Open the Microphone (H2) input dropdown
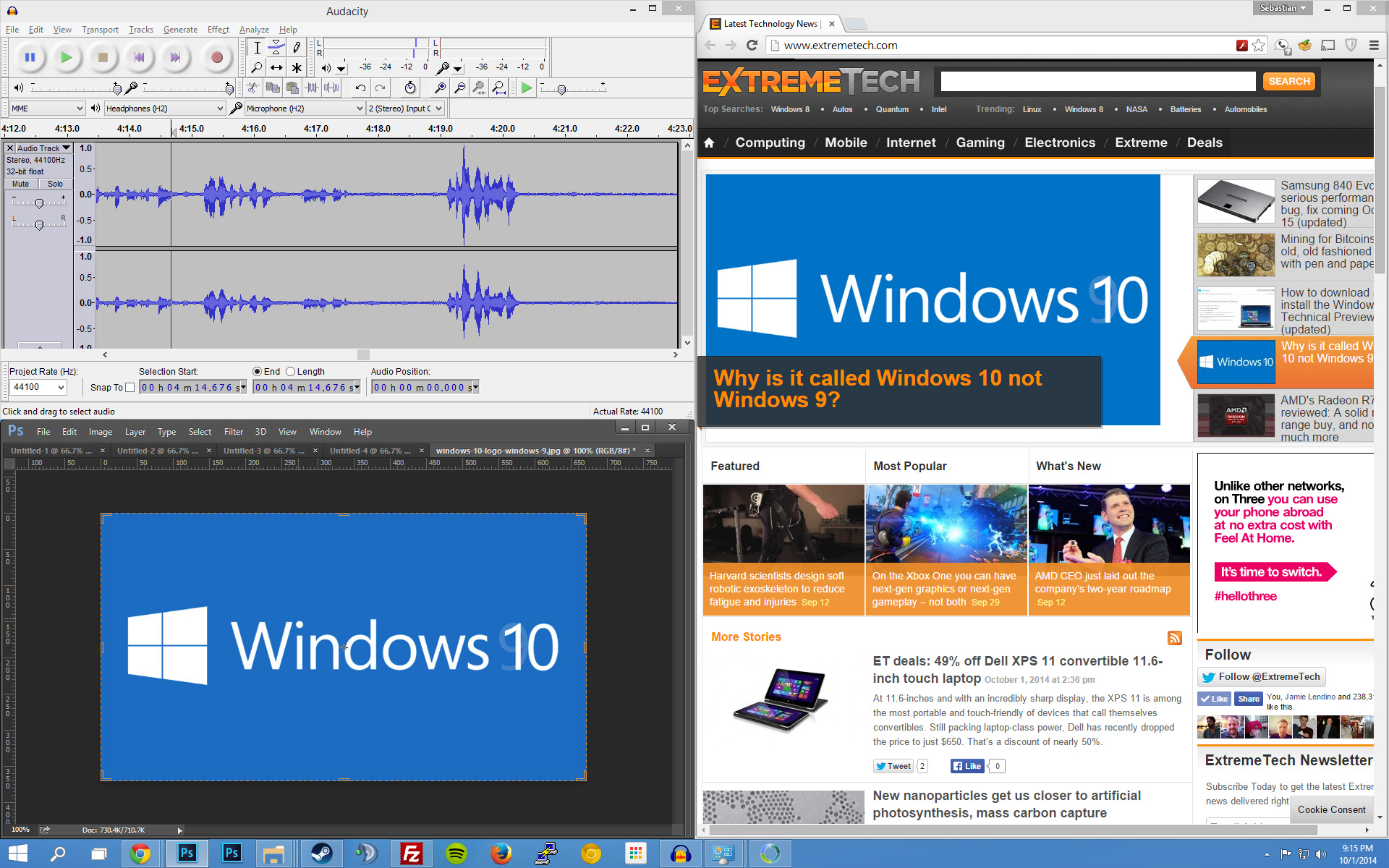This screenshot has height=868, width=1389. (x=360, y=108)
